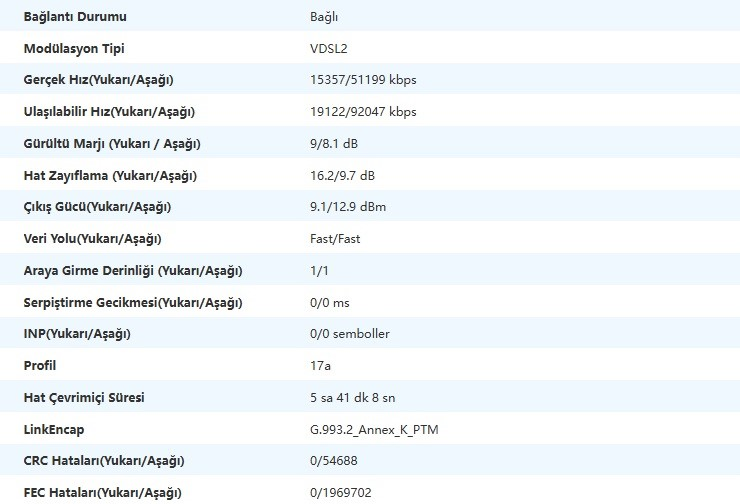Select the 'Modülasyon Tipi' label
The width and height of the screenshot is (740, 504).
click(x=74, y=49)
